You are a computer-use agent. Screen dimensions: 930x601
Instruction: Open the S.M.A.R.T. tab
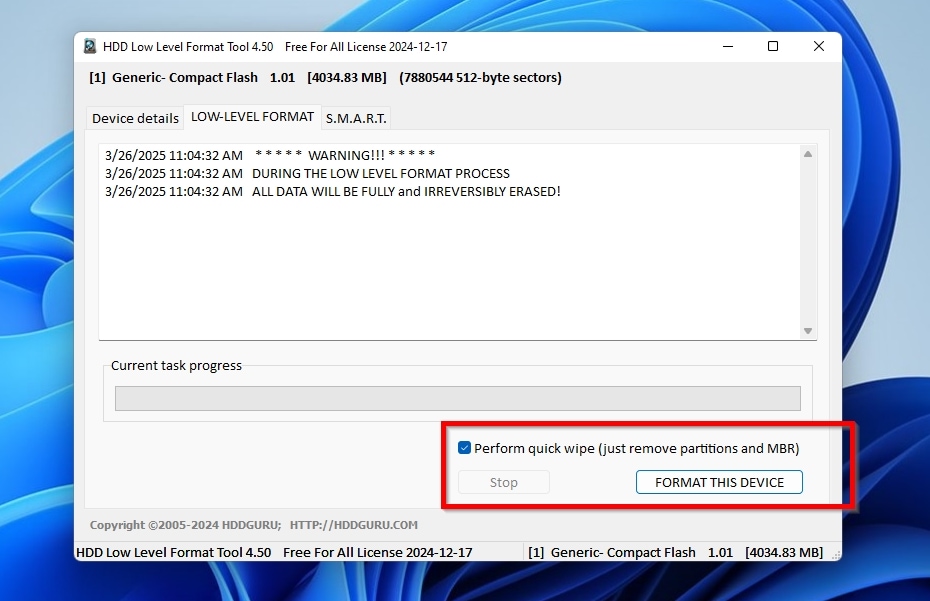(355, 117)
